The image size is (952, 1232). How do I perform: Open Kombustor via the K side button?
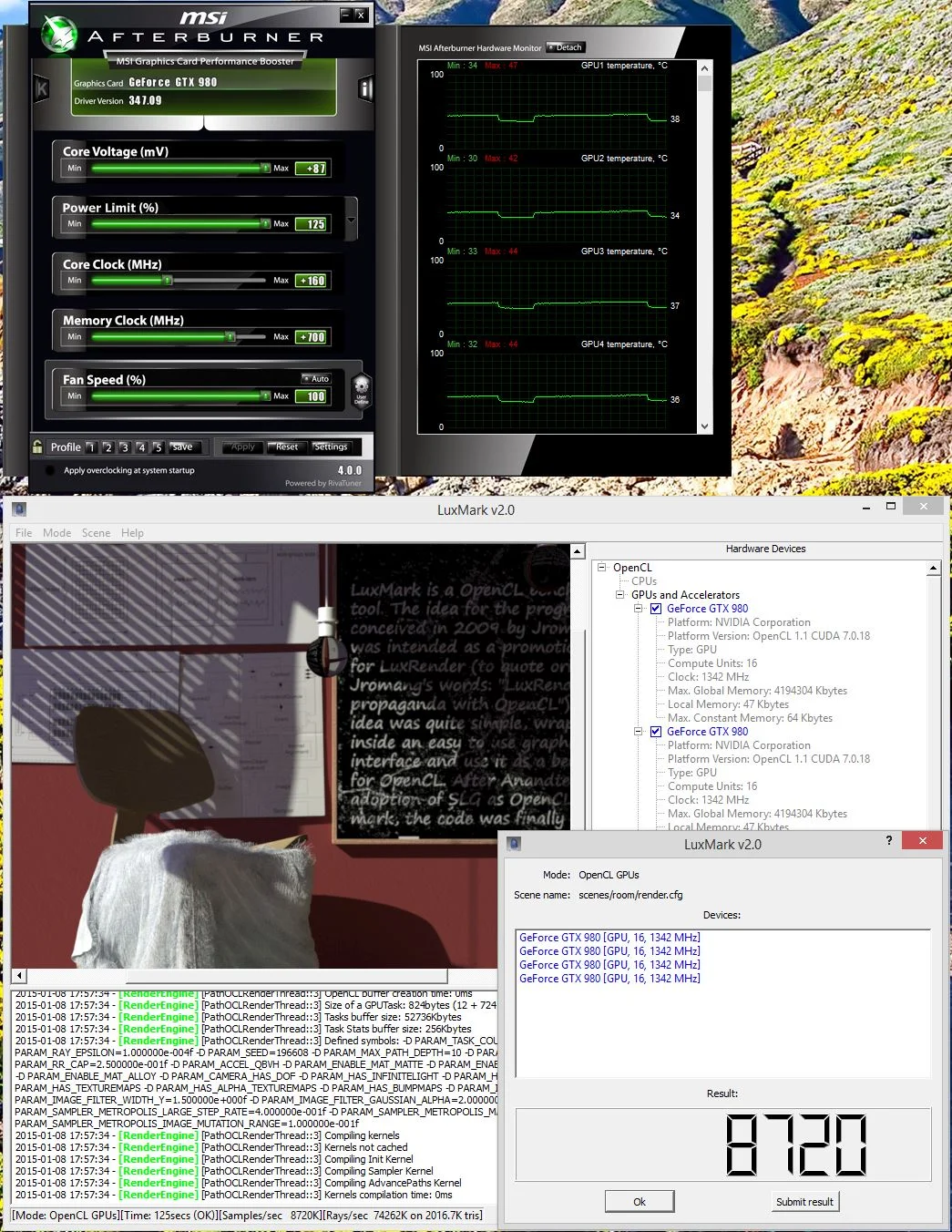coord(41,88)
